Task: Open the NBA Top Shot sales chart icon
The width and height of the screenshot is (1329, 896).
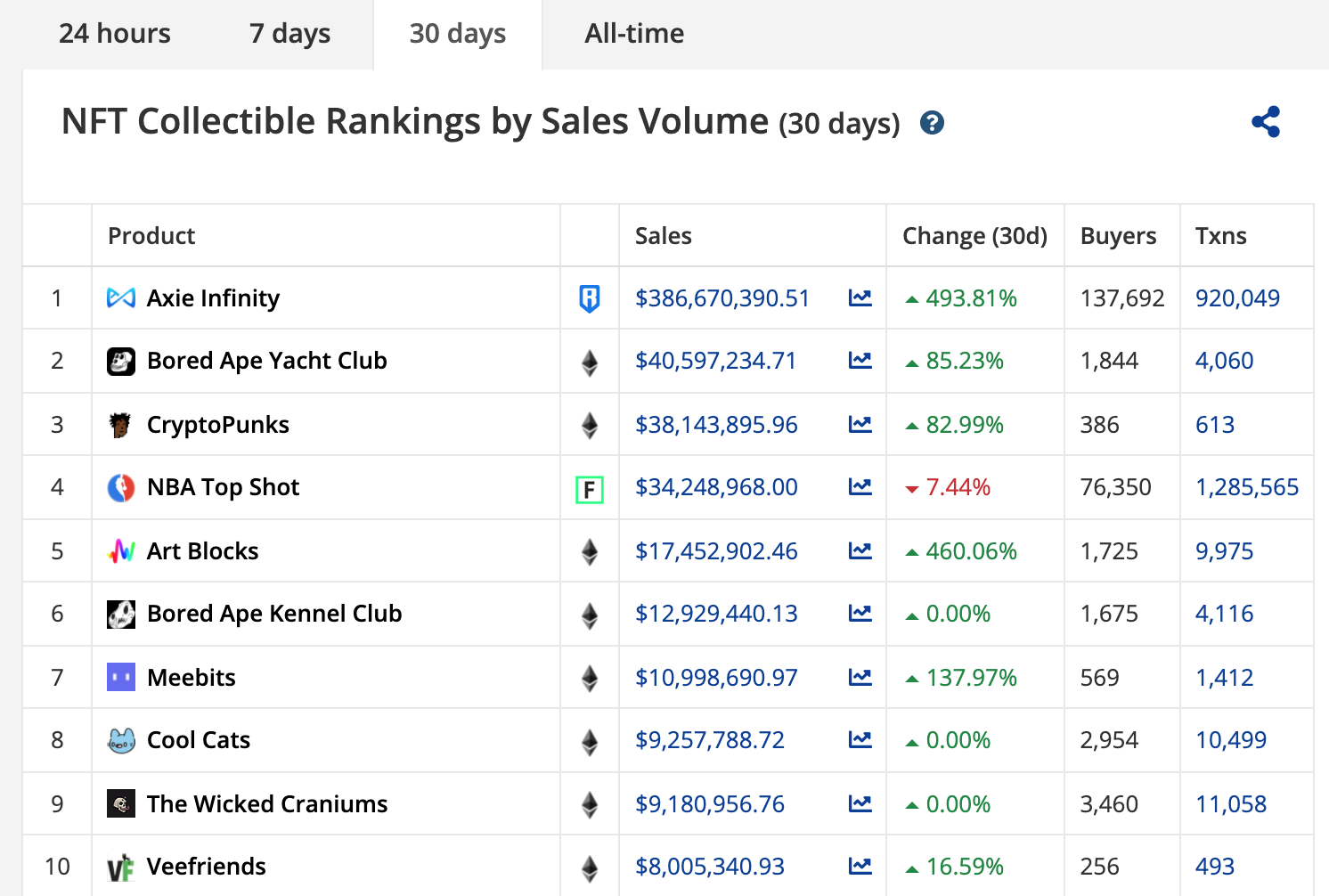Action: click(860, 486)
